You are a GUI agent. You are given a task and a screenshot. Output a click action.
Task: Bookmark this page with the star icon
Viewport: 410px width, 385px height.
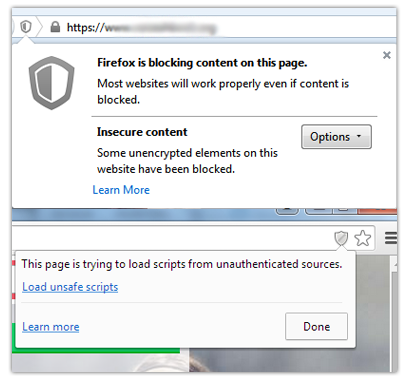pos(362,238)
